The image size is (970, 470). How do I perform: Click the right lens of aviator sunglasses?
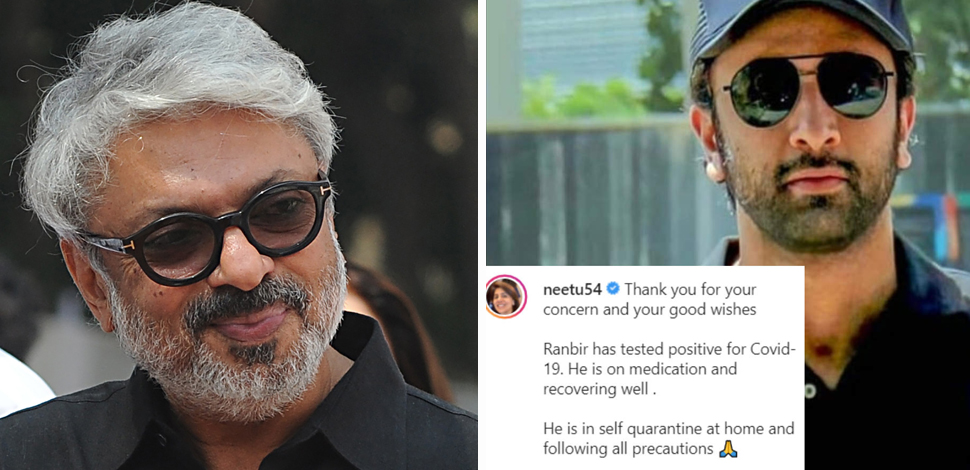(x=859, y=85)
